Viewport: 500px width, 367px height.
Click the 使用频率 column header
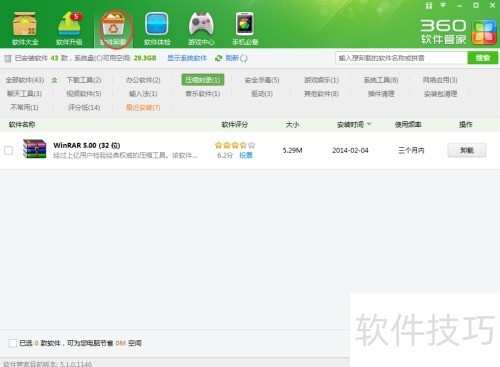pos(408,124)
